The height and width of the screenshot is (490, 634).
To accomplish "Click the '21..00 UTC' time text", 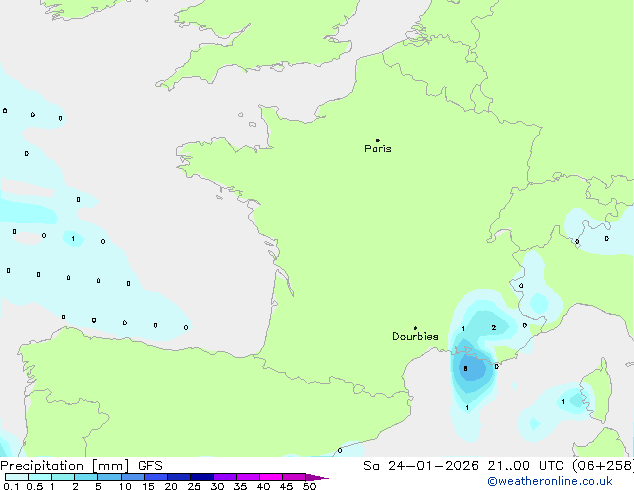I will pyautogui.click(x=525, y=466).
